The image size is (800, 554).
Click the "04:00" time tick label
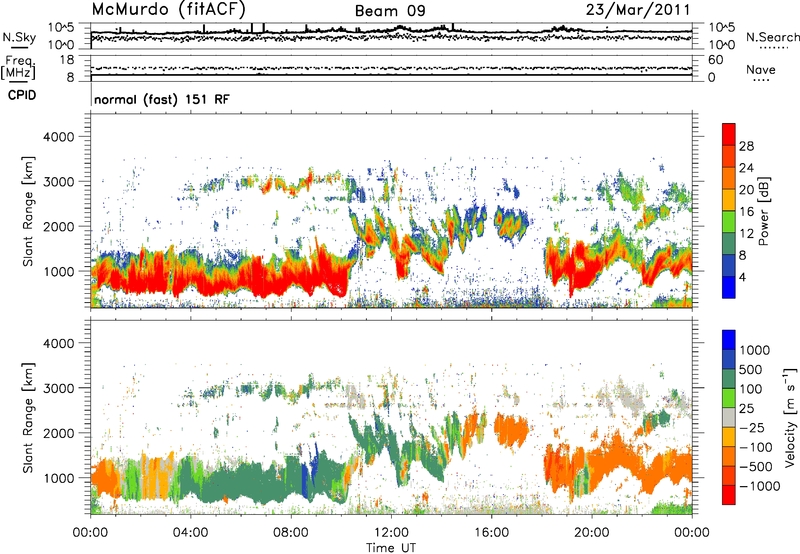[x=190, y=533]
